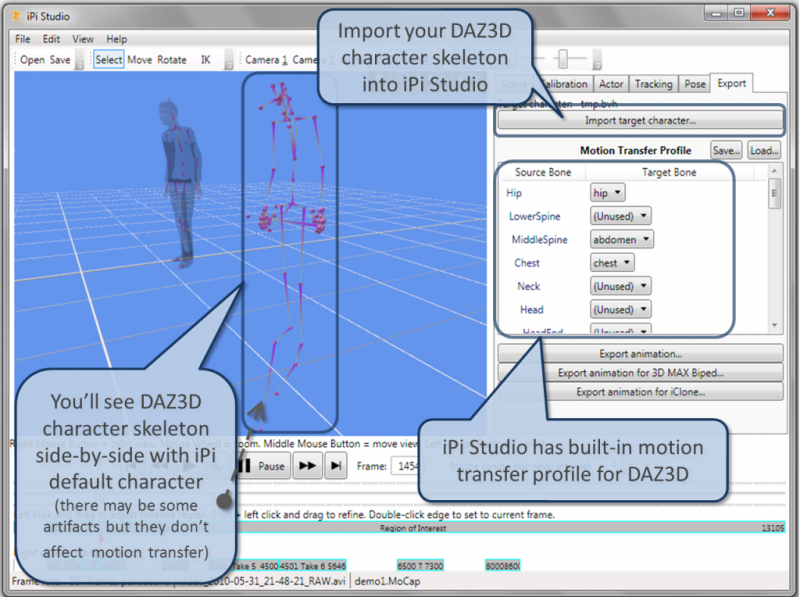Jump to the last frame icon
Screen dimensions: 800x597
(336, 466)
